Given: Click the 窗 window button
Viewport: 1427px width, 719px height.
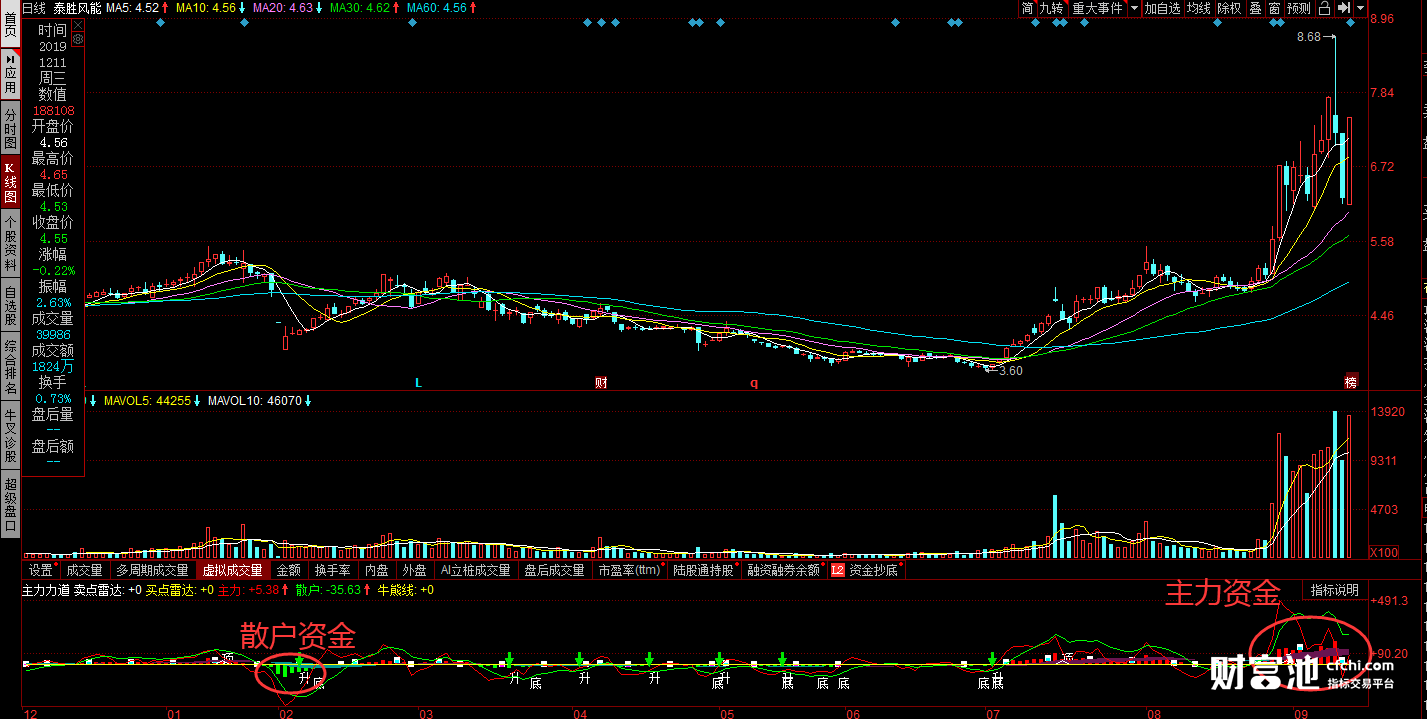Looking at the screenshot, I should 1274,8.
